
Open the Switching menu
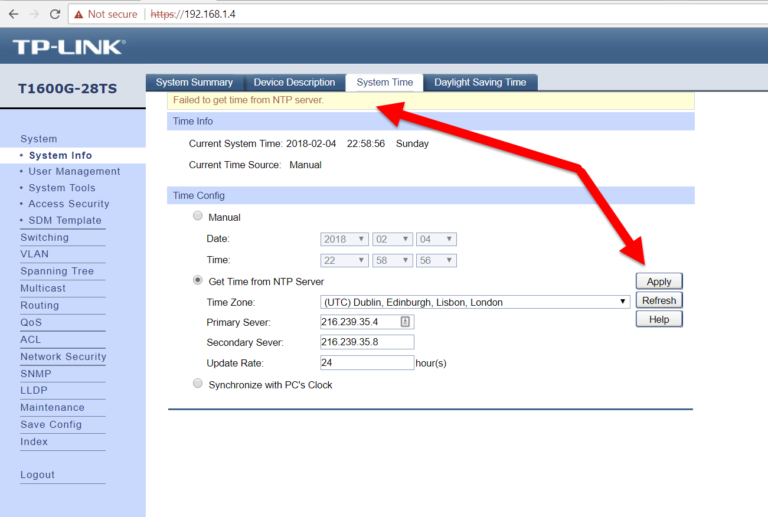[45, 237]
